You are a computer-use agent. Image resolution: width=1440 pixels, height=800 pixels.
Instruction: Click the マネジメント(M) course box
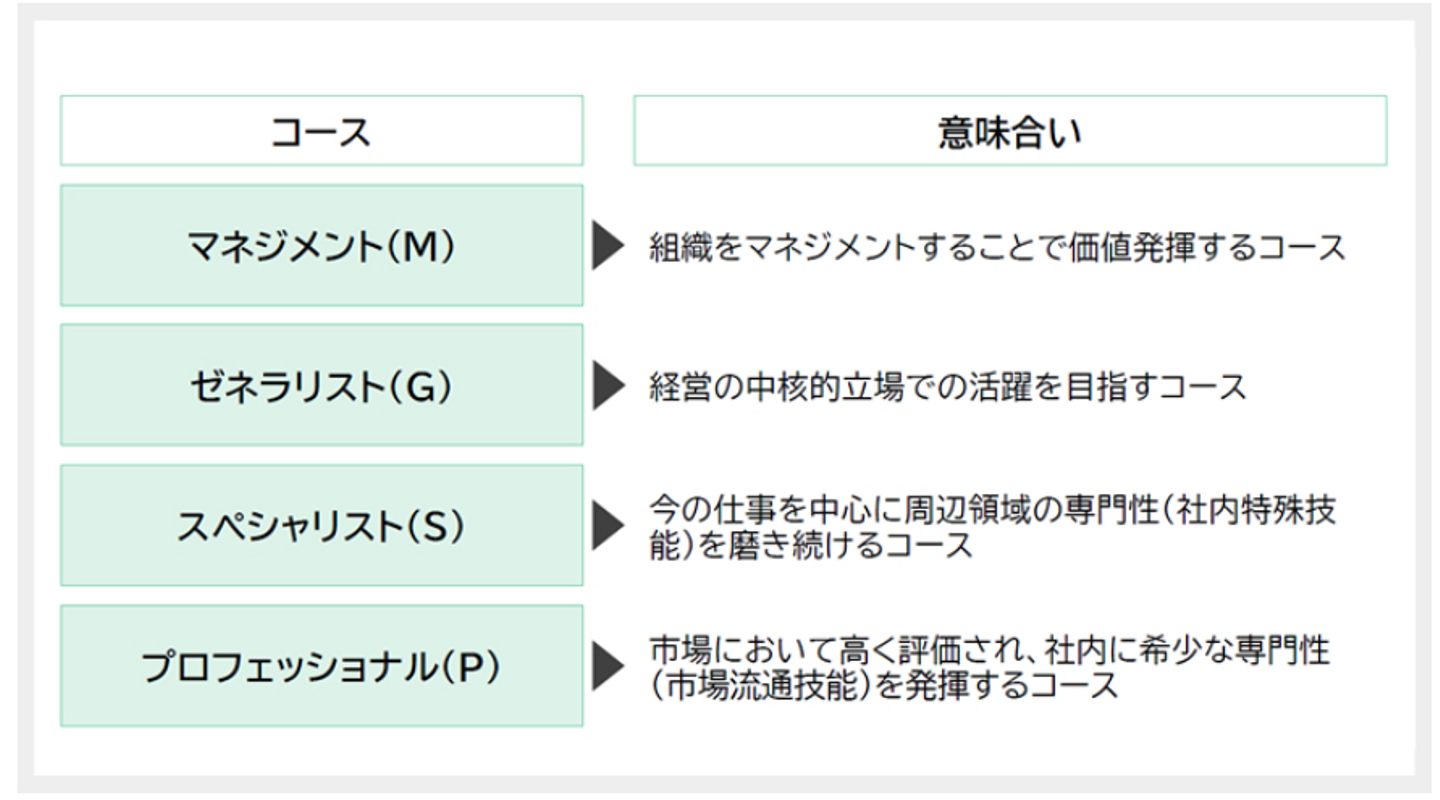pyautogui.click(x=321, y=246)
